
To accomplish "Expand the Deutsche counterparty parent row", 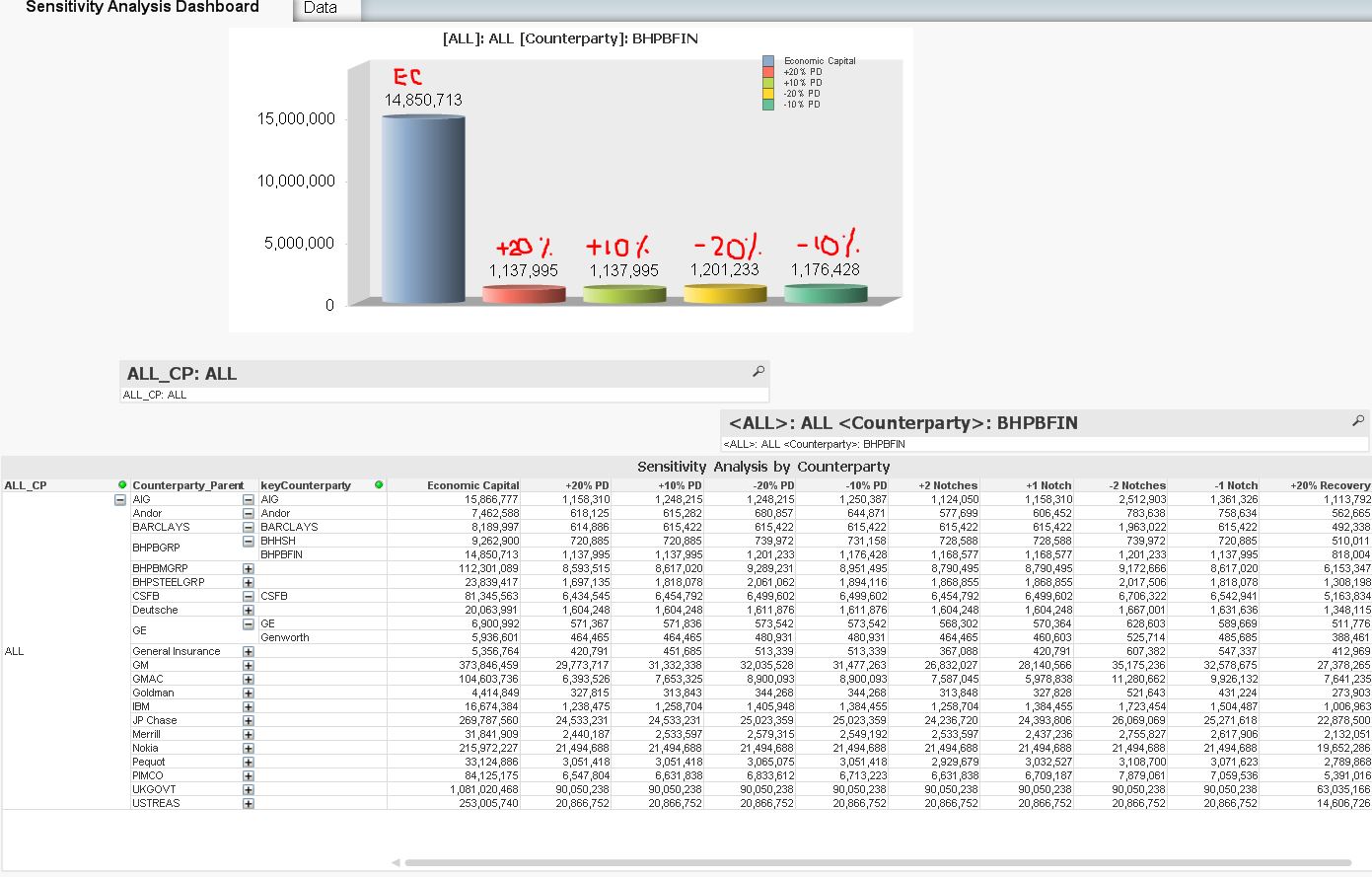I will pos(248,611).
